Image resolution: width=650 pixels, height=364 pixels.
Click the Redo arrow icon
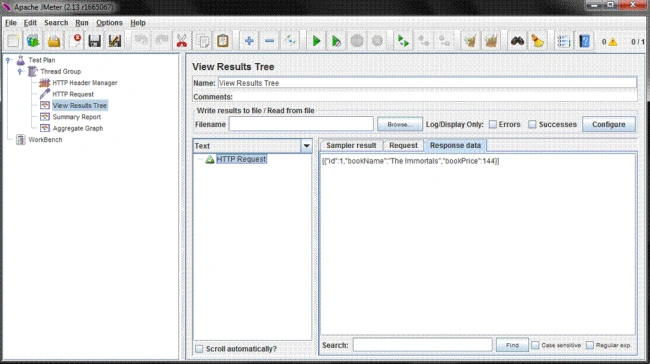pyautogui.click(x=162, y=41)
